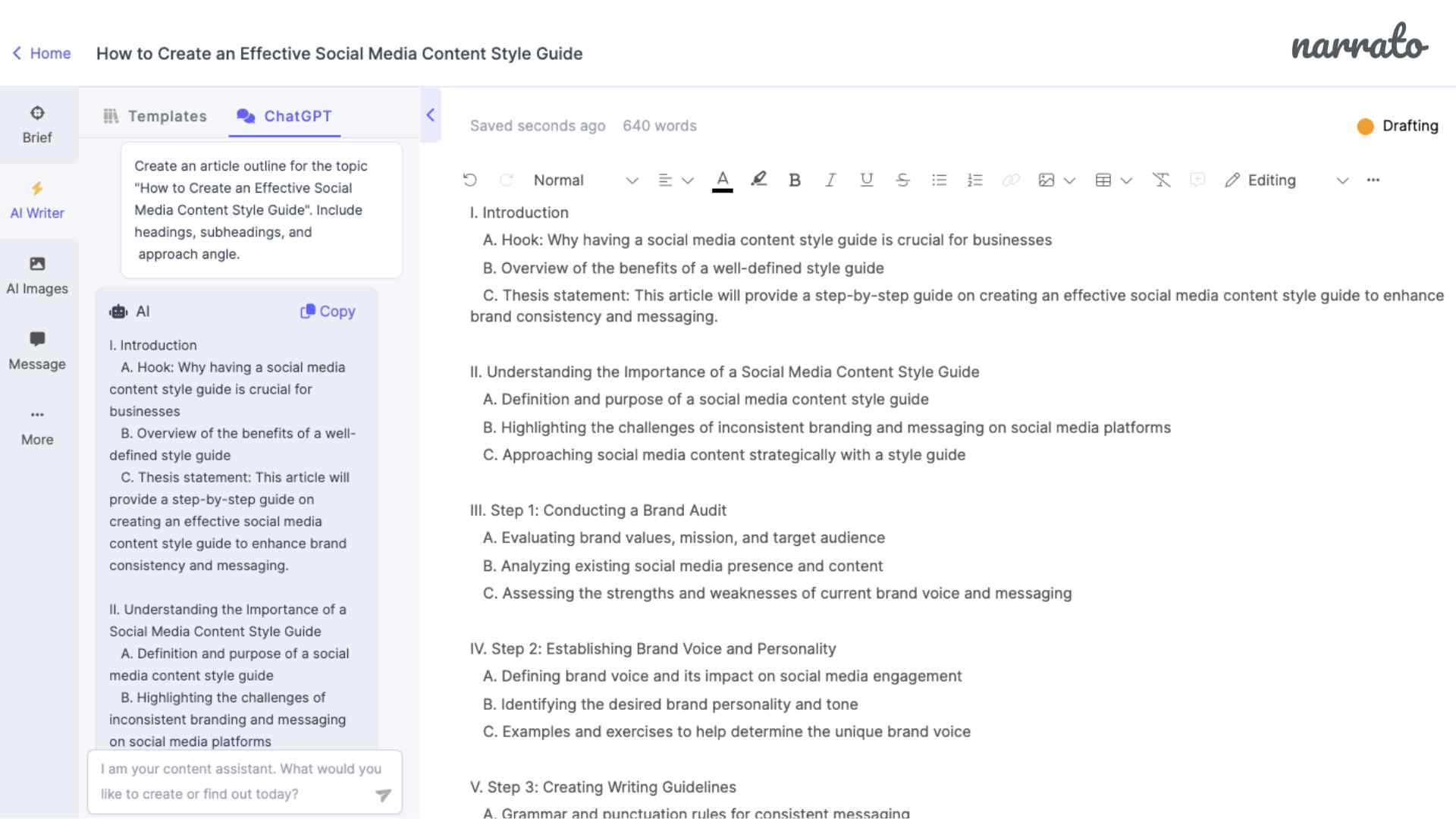
Task: Click the font color swatch icon
Action: 722,179
